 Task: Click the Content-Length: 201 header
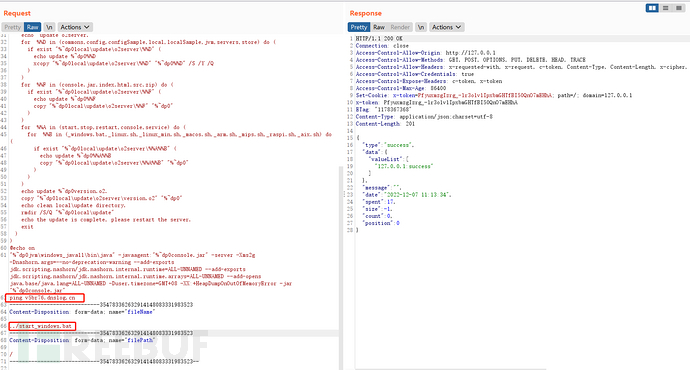click(385, 124)
